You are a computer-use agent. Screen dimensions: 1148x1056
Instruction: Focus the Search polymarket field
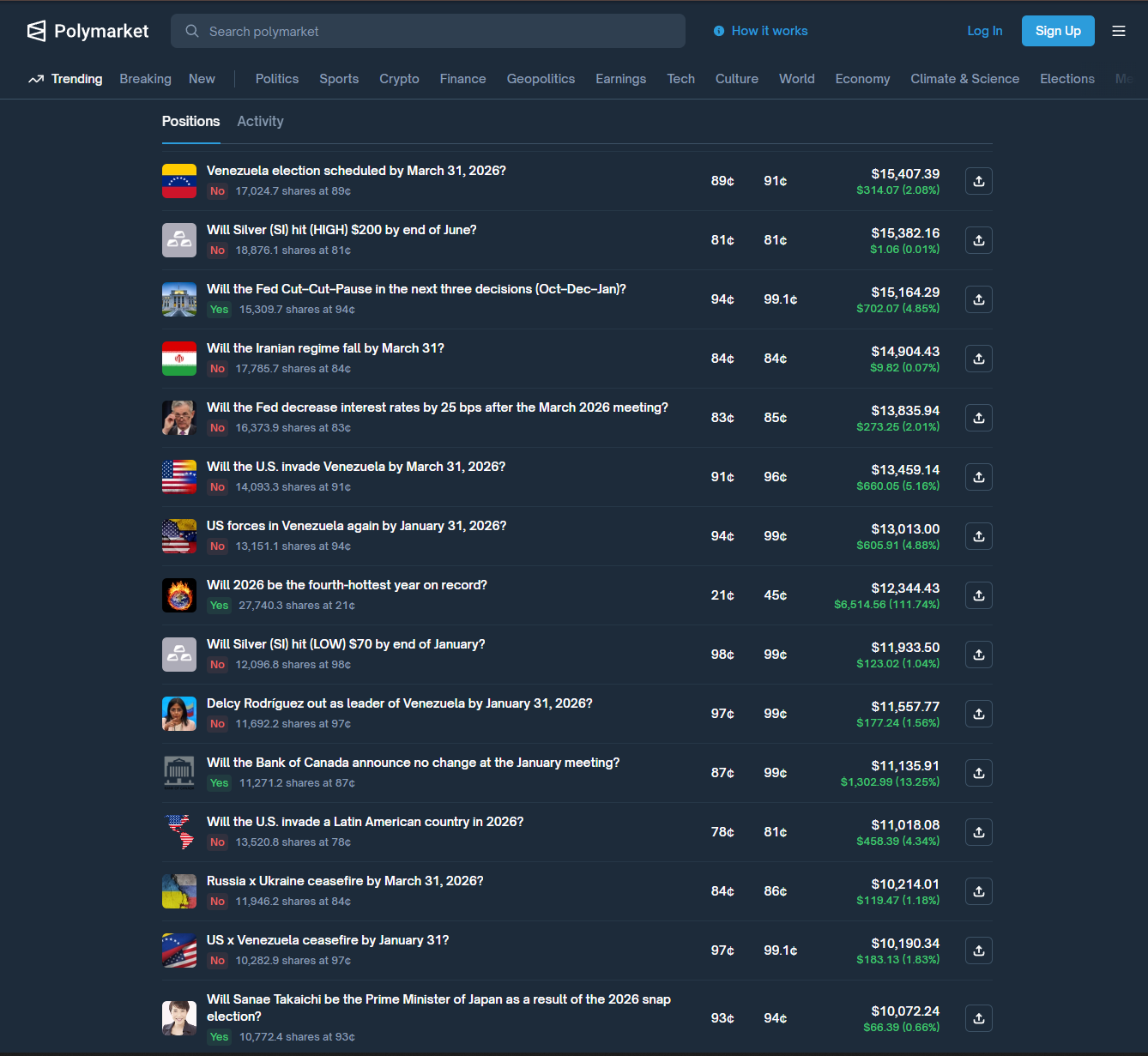pos(429,31)
